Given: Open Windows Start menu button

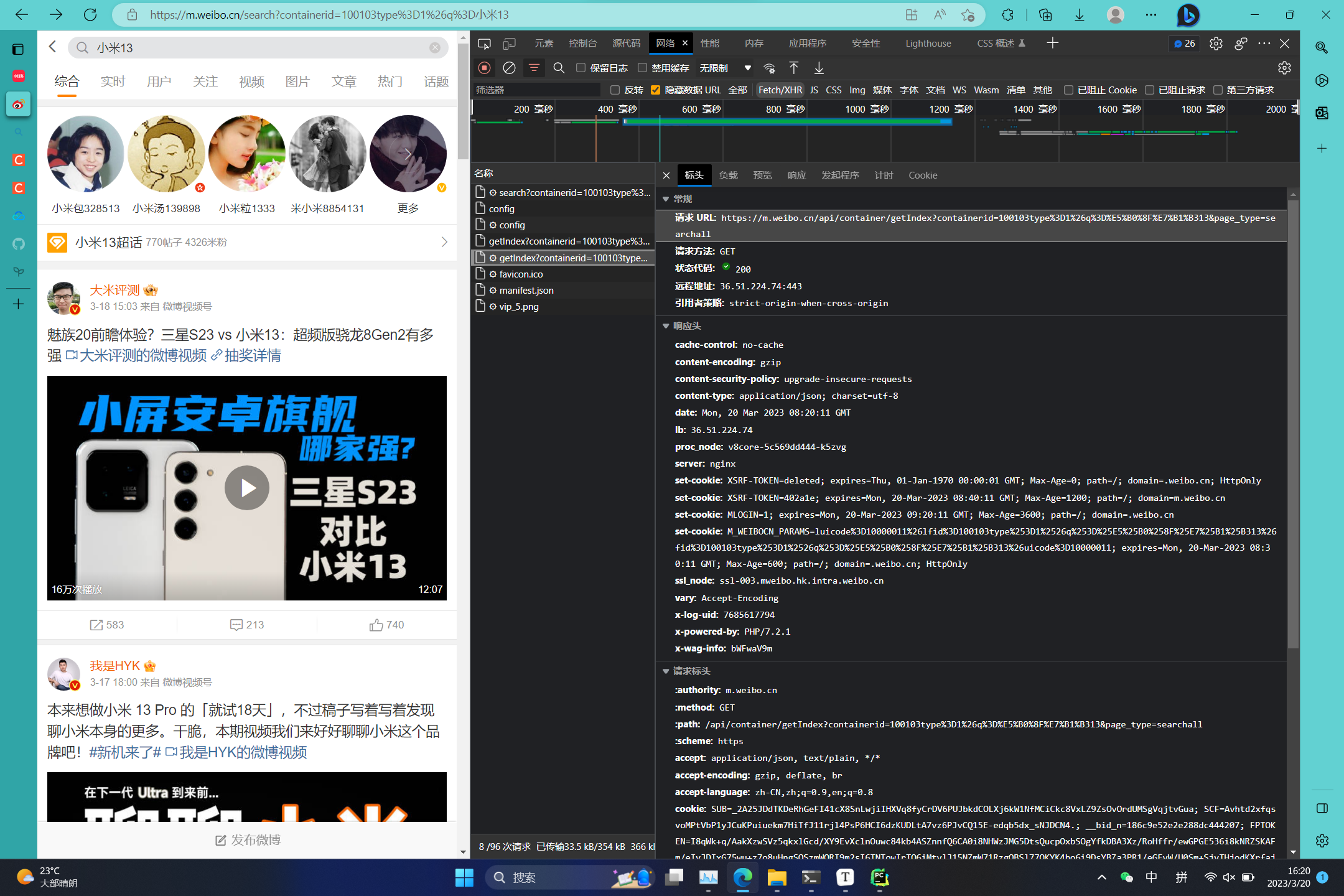Looking at the screenshot, I should (464, 877).
